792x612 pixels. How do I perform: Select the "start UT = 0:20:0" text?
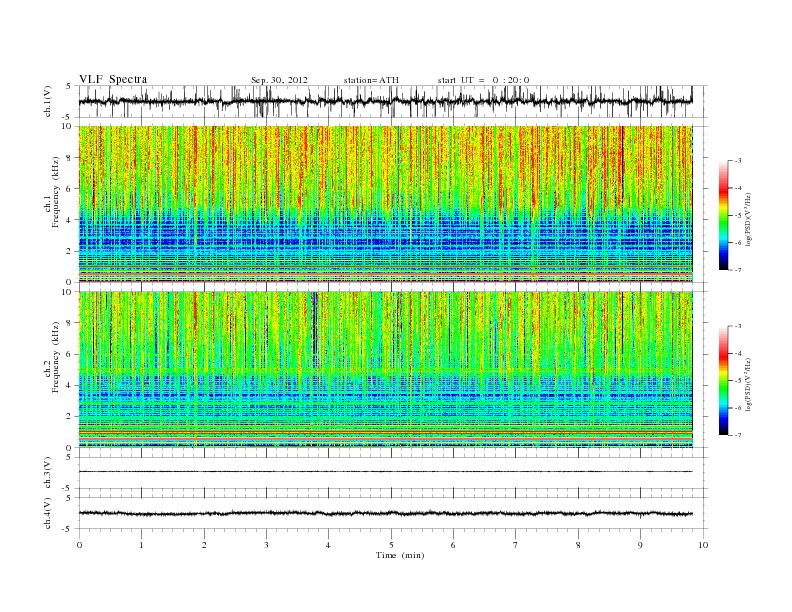483,80
